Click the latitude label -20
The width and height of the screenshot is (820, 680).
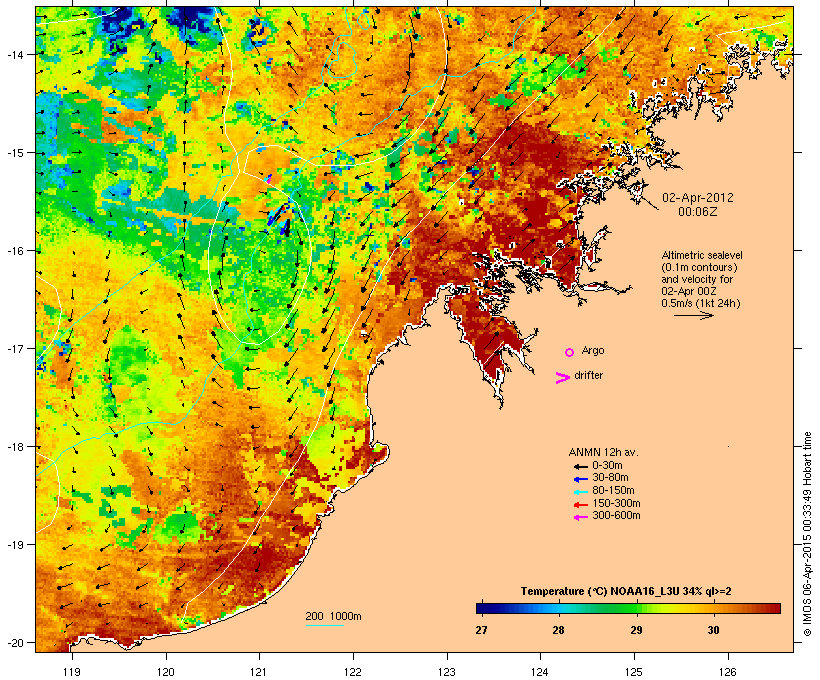(14, 643)
